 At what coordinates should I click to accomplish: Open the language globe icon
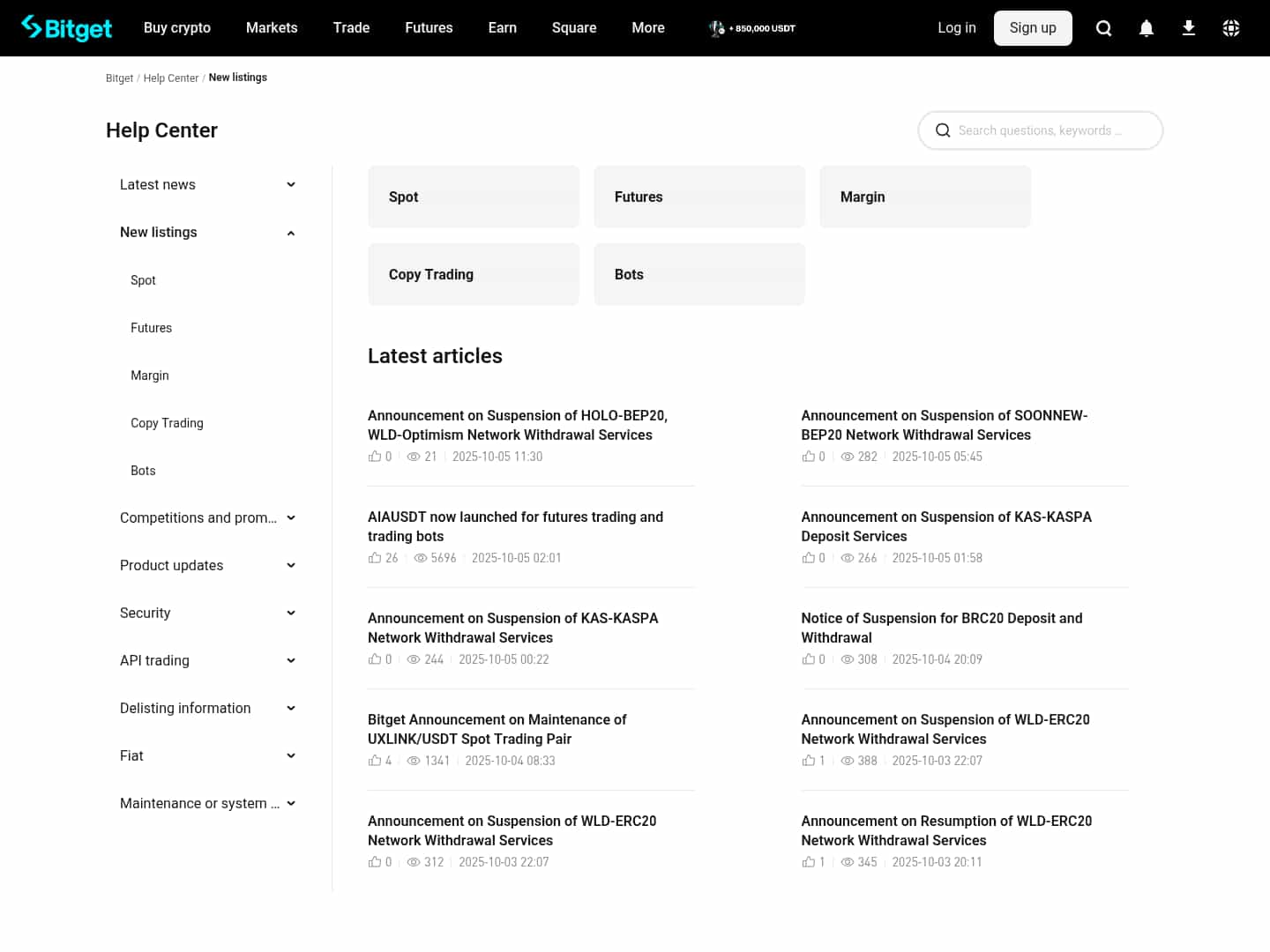1230,28
